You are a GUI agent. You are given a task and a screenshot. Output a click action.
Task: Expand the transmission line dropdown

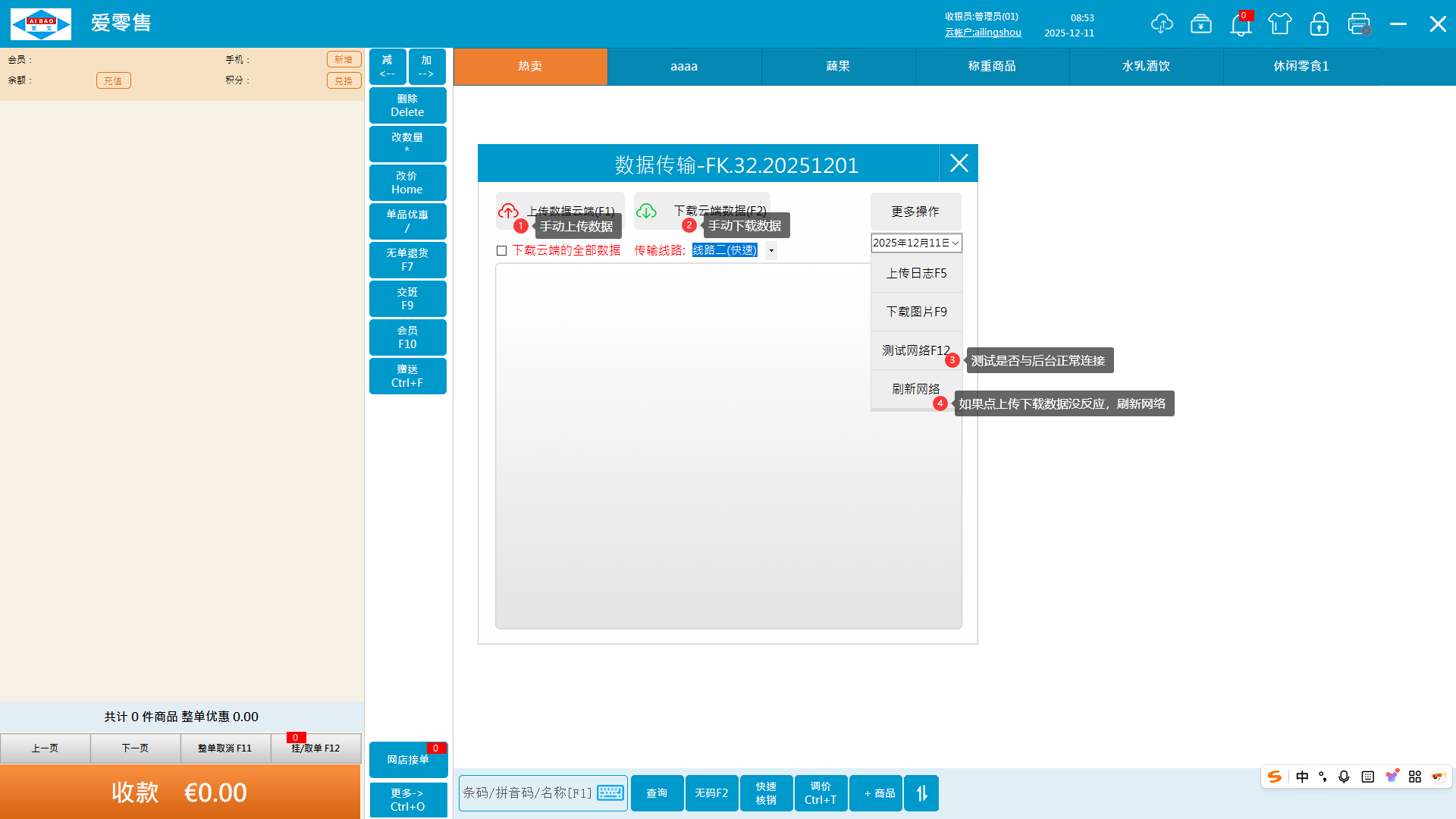(x=771, y=250)
